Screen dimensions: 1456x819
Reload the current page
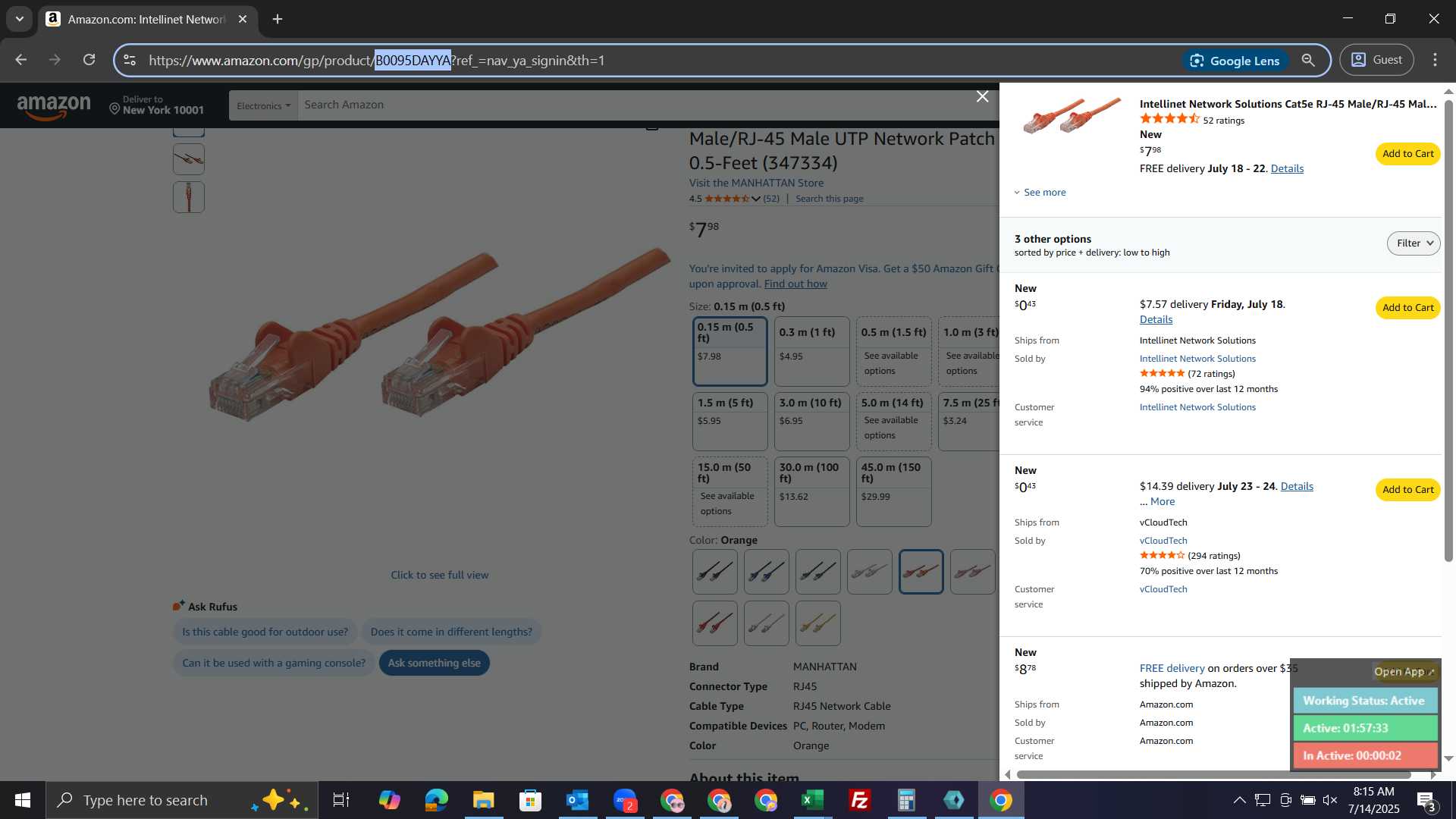89,60
